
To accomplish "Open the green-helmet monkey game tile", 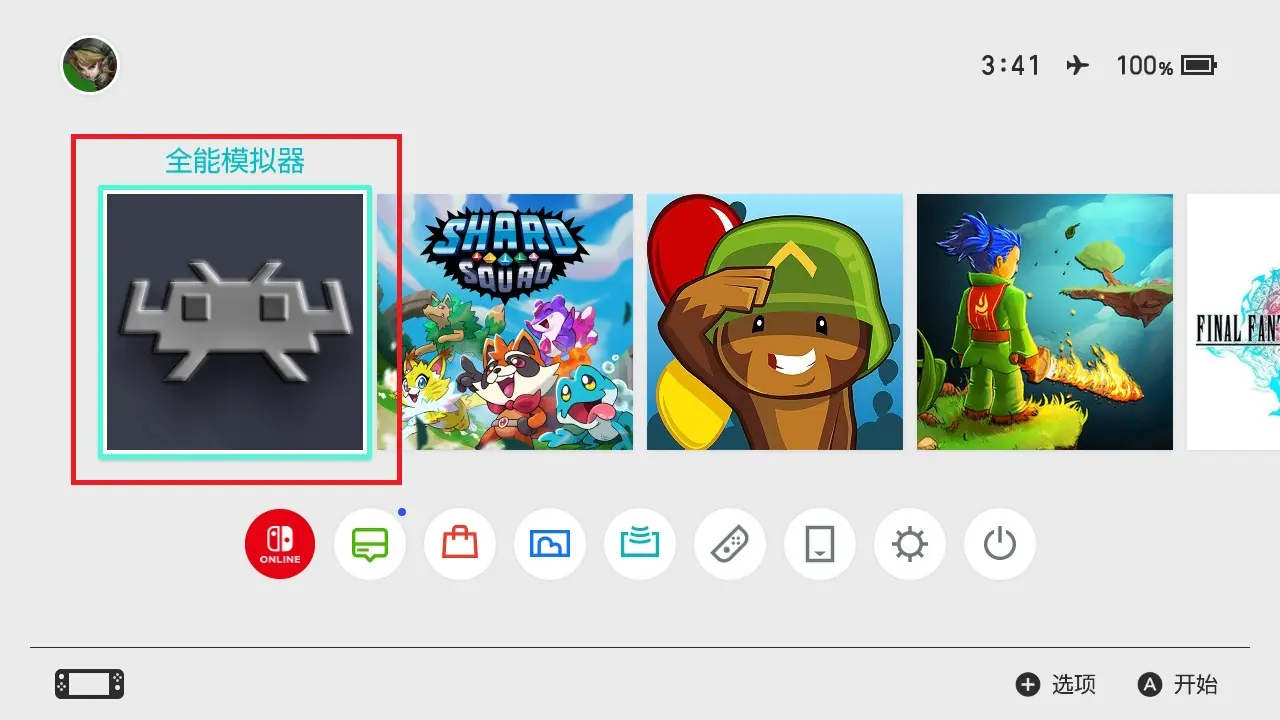I will pos(775,322).
